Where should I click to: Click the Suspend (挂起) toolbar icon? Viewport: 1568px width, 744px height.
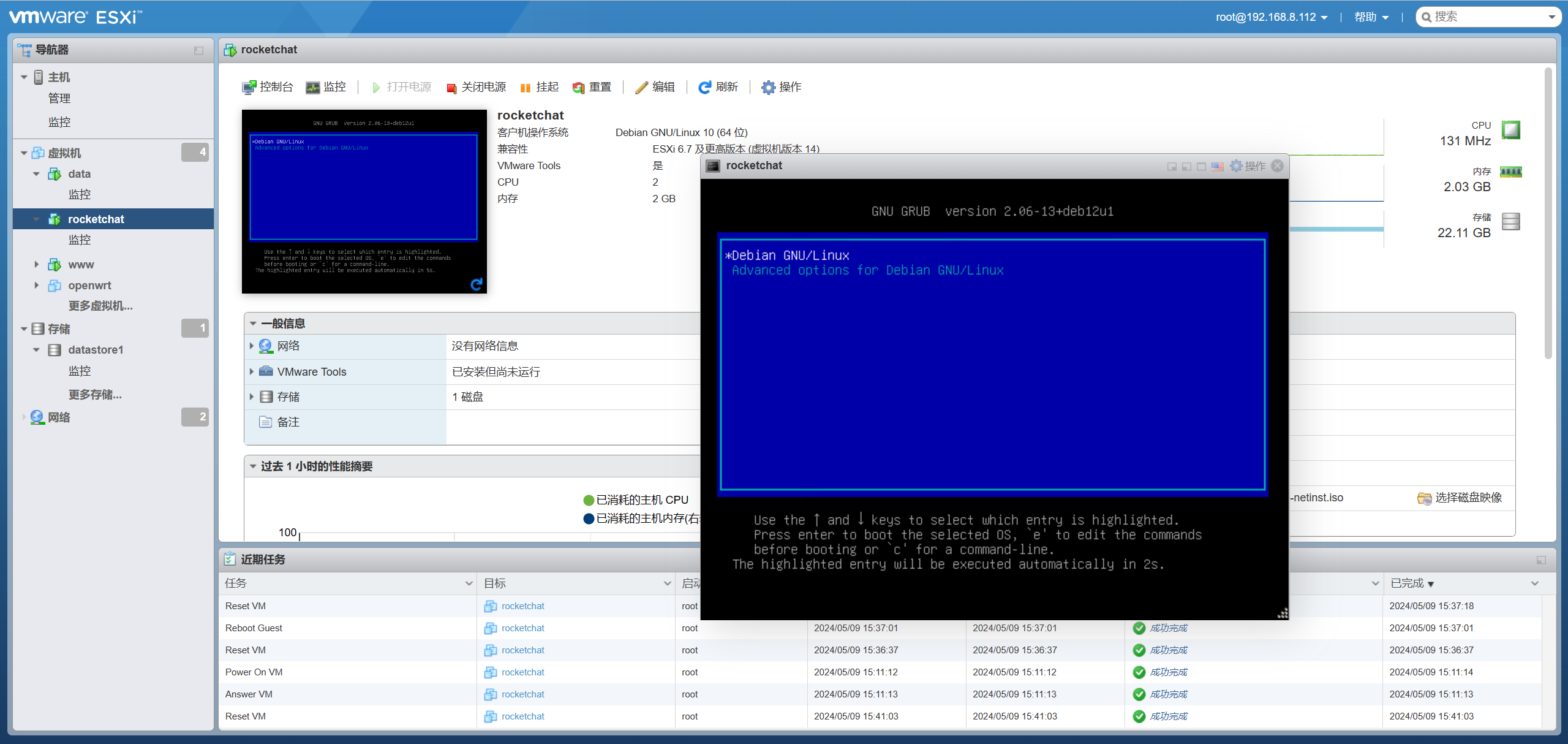(x=525, y=88)
